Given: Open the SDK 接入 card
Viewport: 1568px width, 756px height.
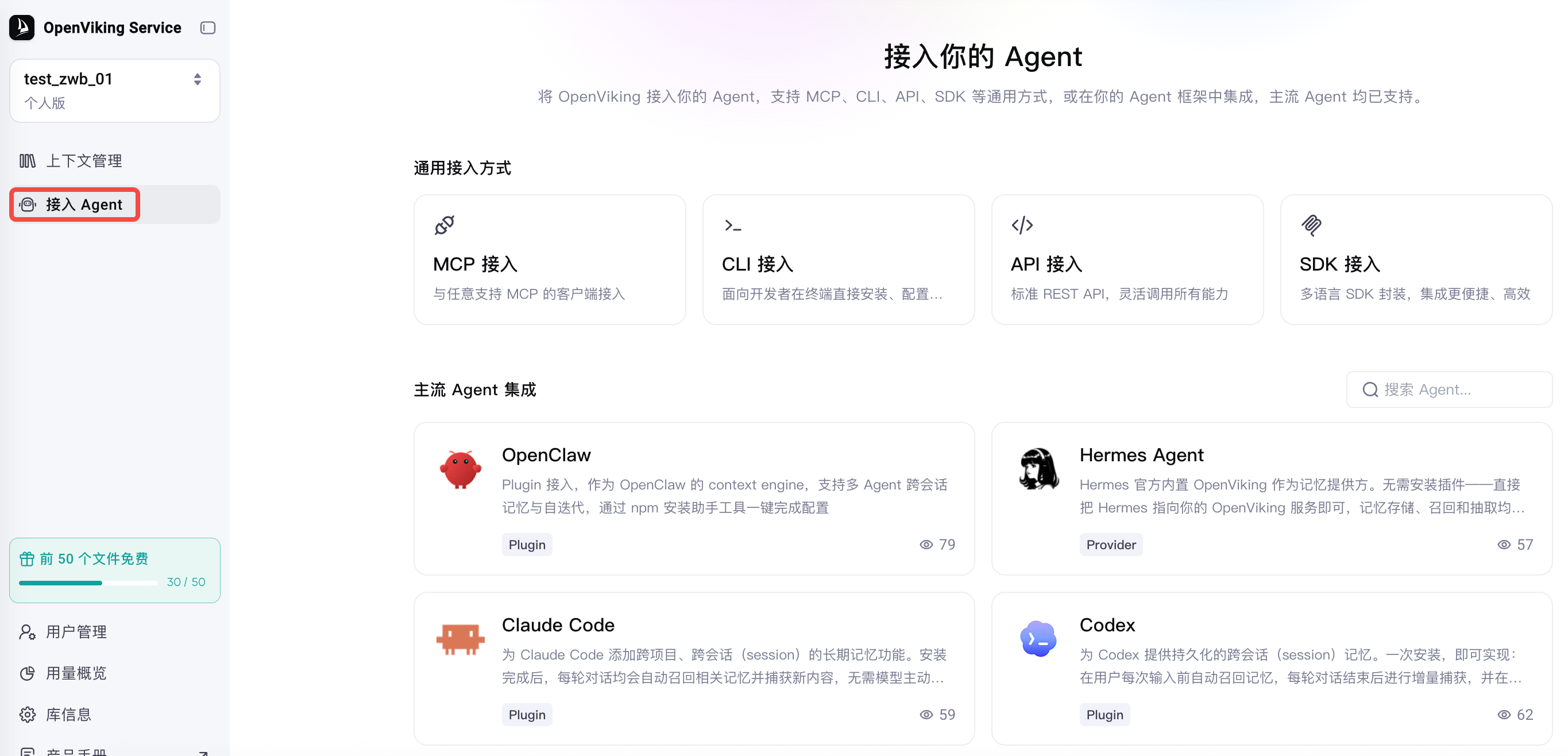Looking at the screenshot, I should click(1416, 260).
